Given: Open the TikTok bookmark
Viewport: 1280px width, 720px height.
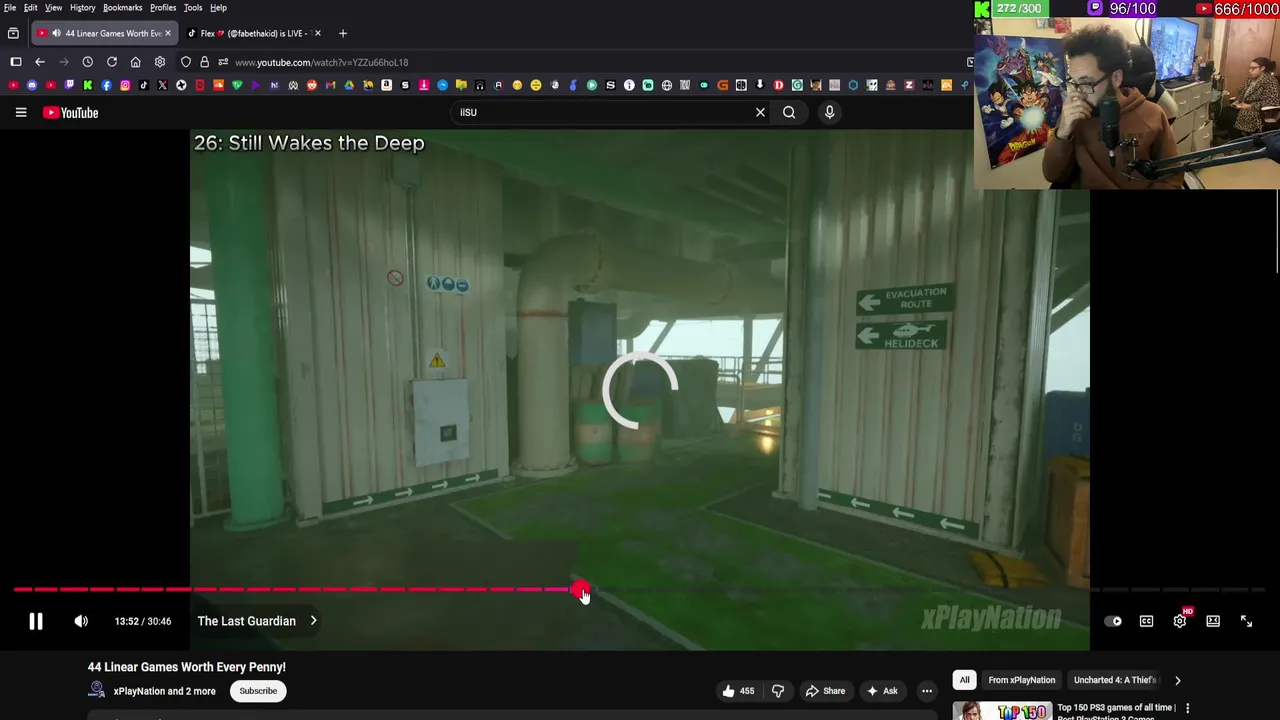Looking at the screenshot, I should point(144,85).
